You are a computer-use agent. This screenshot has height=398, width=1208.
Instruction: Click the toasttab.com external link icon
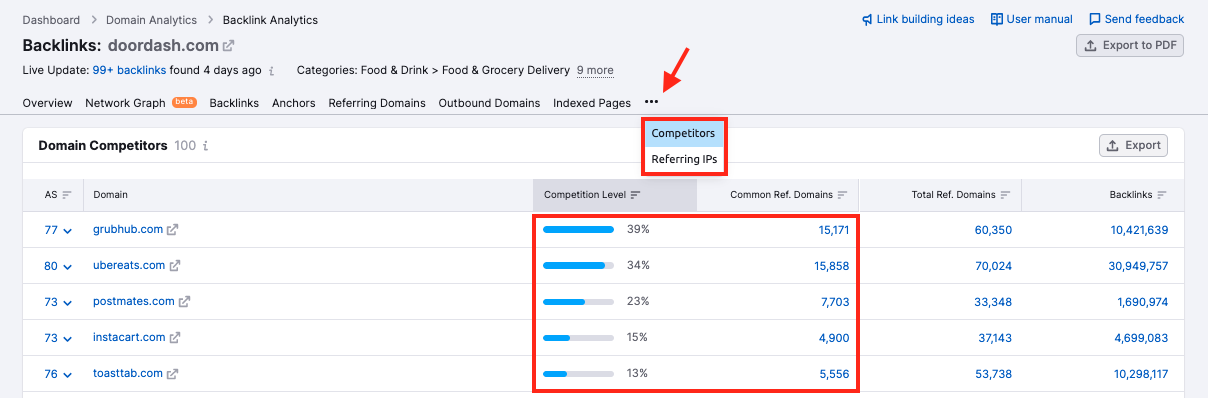[172, 374]
